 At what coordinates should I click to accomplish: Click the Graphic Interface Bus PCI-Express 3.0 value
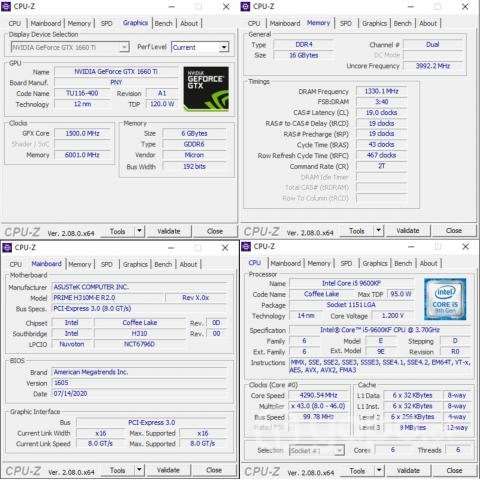click(152, 422)
